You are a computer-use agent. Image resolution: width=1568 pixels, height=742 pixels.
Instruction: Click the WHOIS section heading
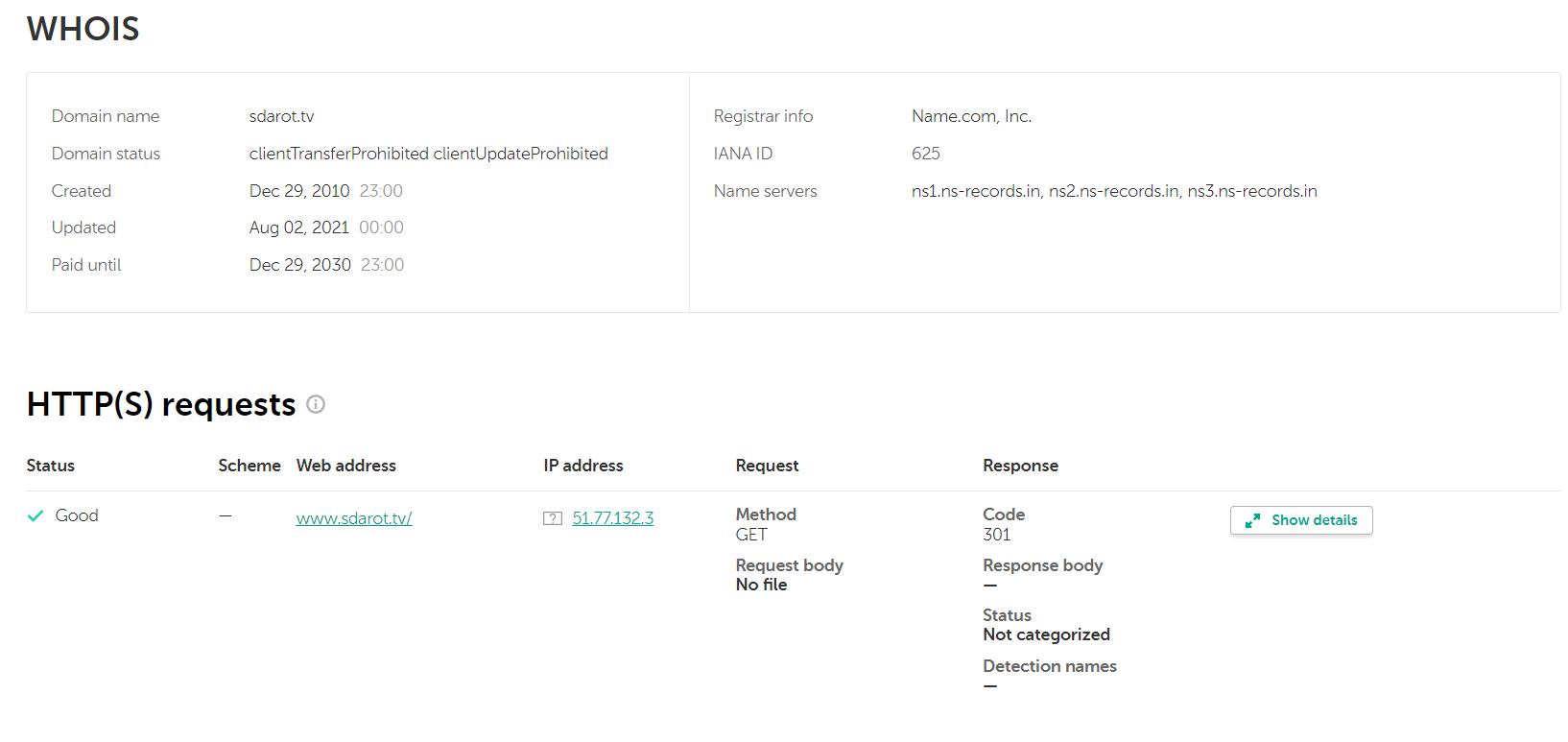click(83, 29)
